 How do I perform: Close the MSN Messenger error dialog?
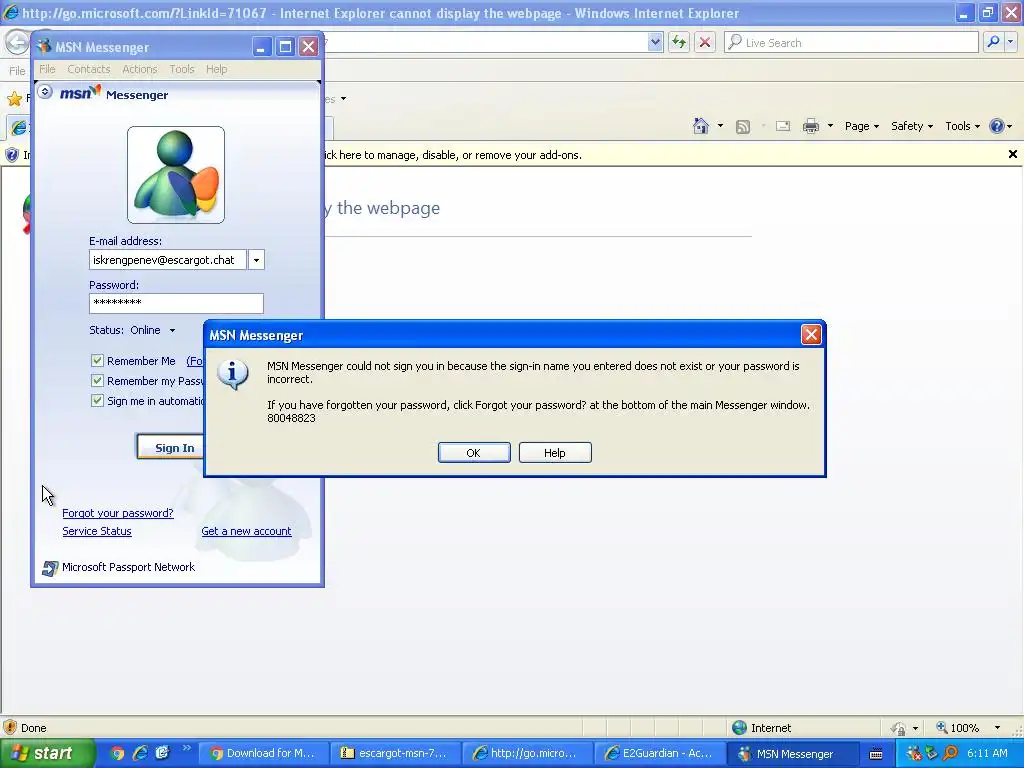click(x=811, y=335)
